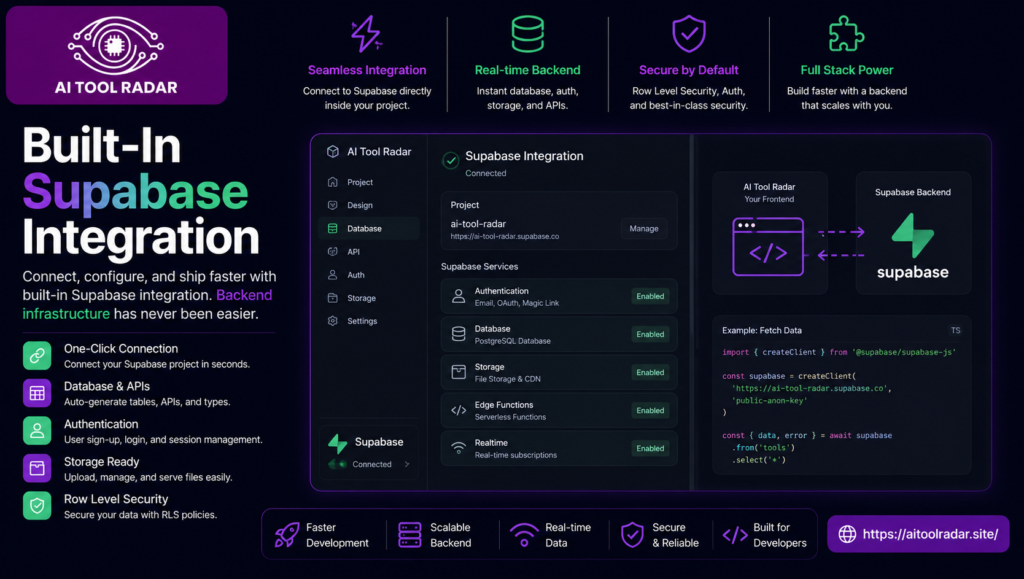
Task: Toggle the Realtime Enabled badge
Action: pos(650,448)
